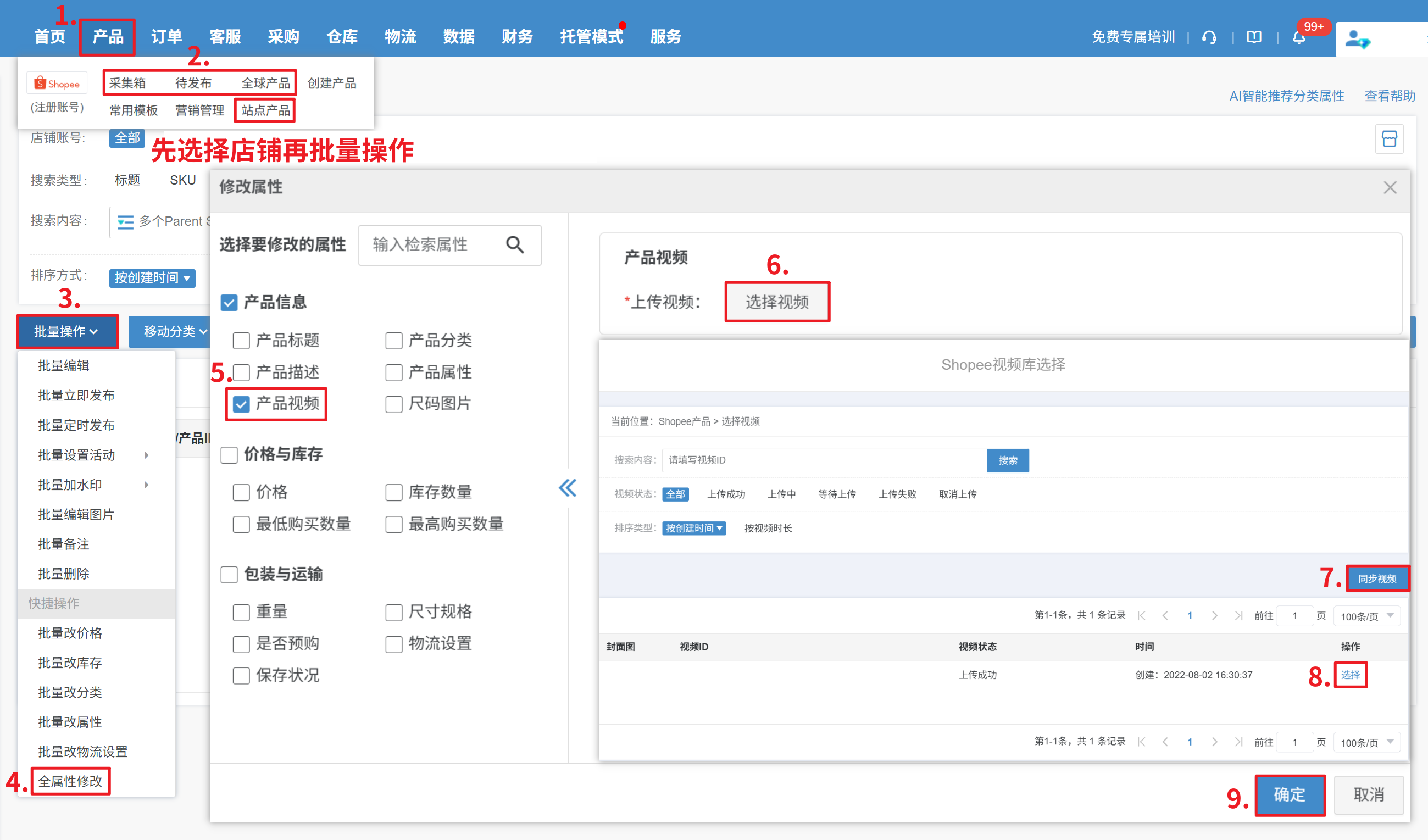Click the video ID search field
The image size is (1428, 840).
pos(824,460)
